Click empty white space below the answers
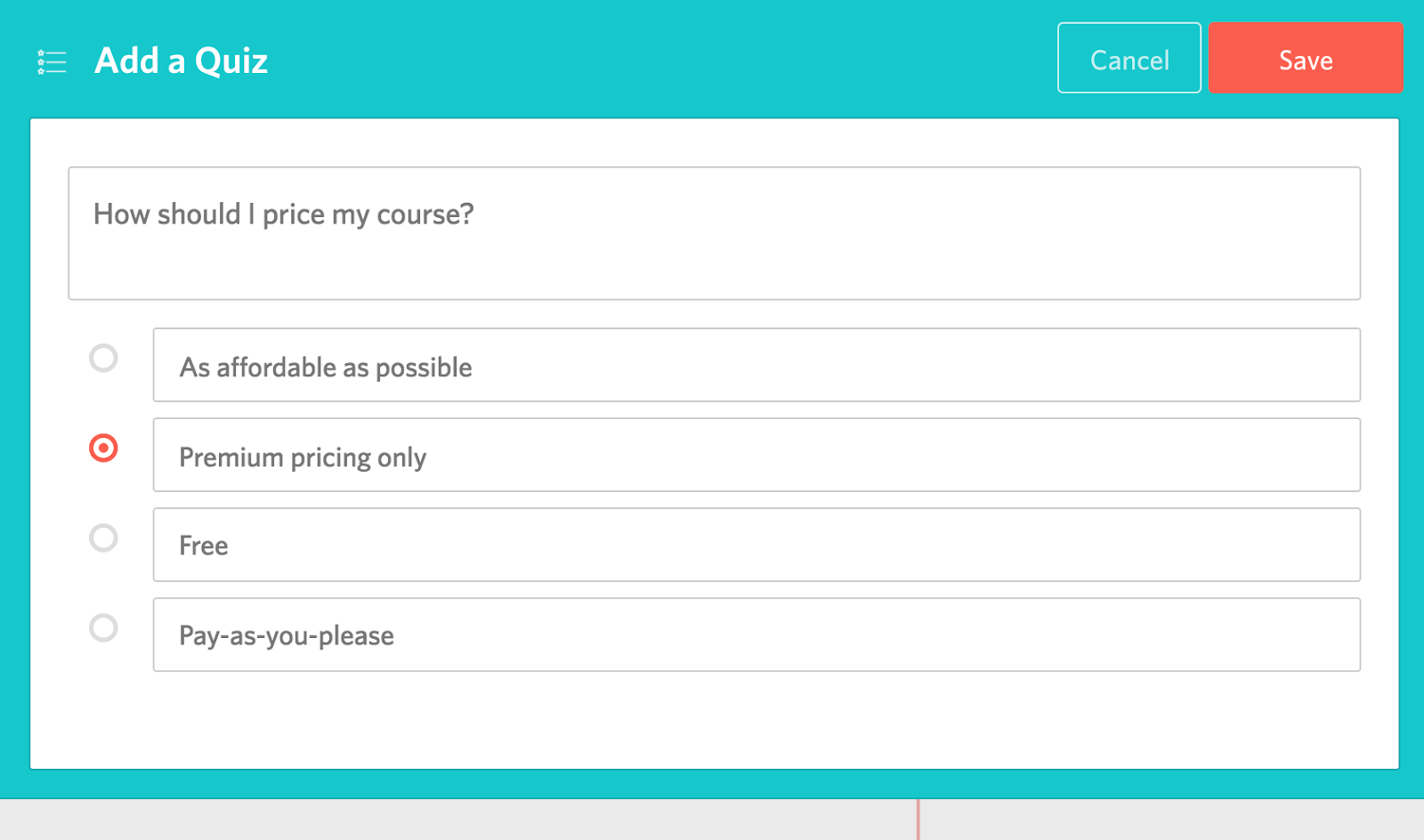1424x840 pixels. tap(712, 721)
